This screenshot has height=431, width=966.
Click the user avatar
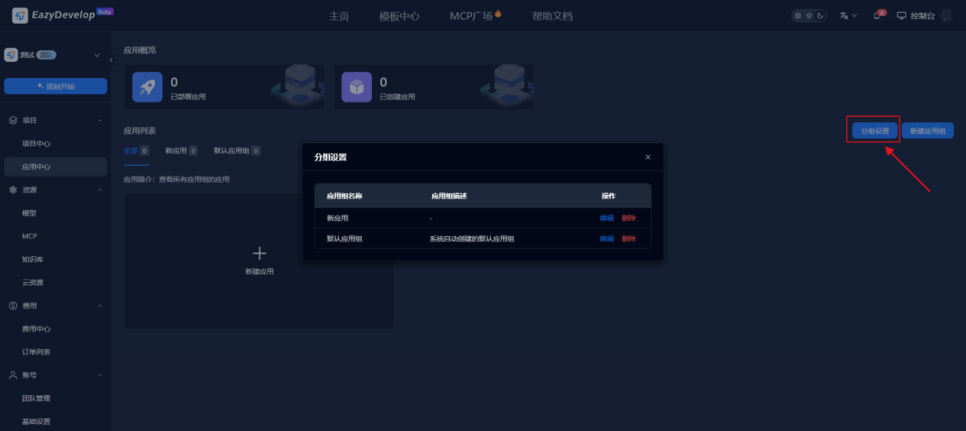947,16
